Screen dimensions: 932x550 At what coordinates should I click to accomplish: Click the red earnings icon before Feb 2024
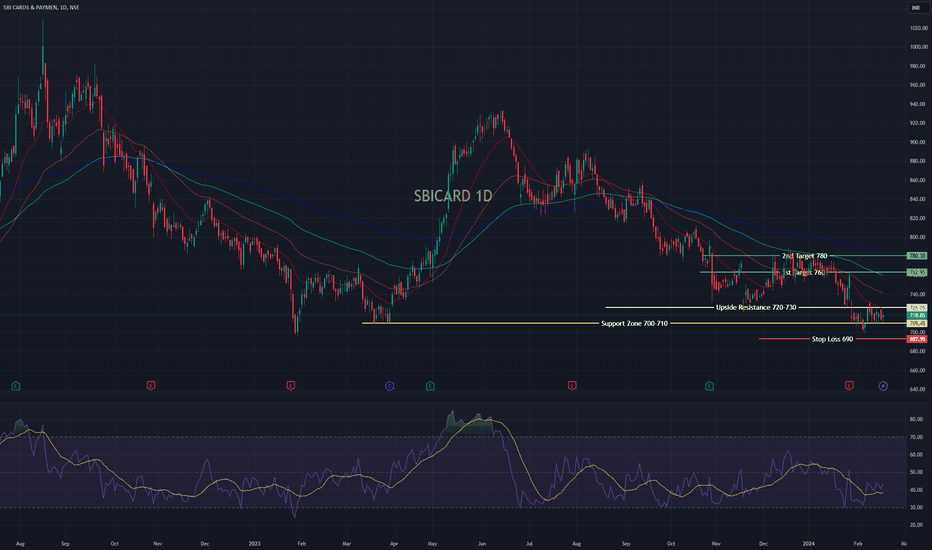849,386
